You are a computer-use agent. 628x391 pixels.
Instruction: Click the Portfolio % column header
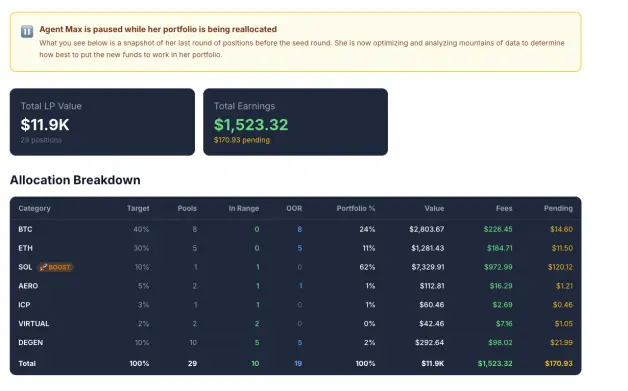(356, 208)
